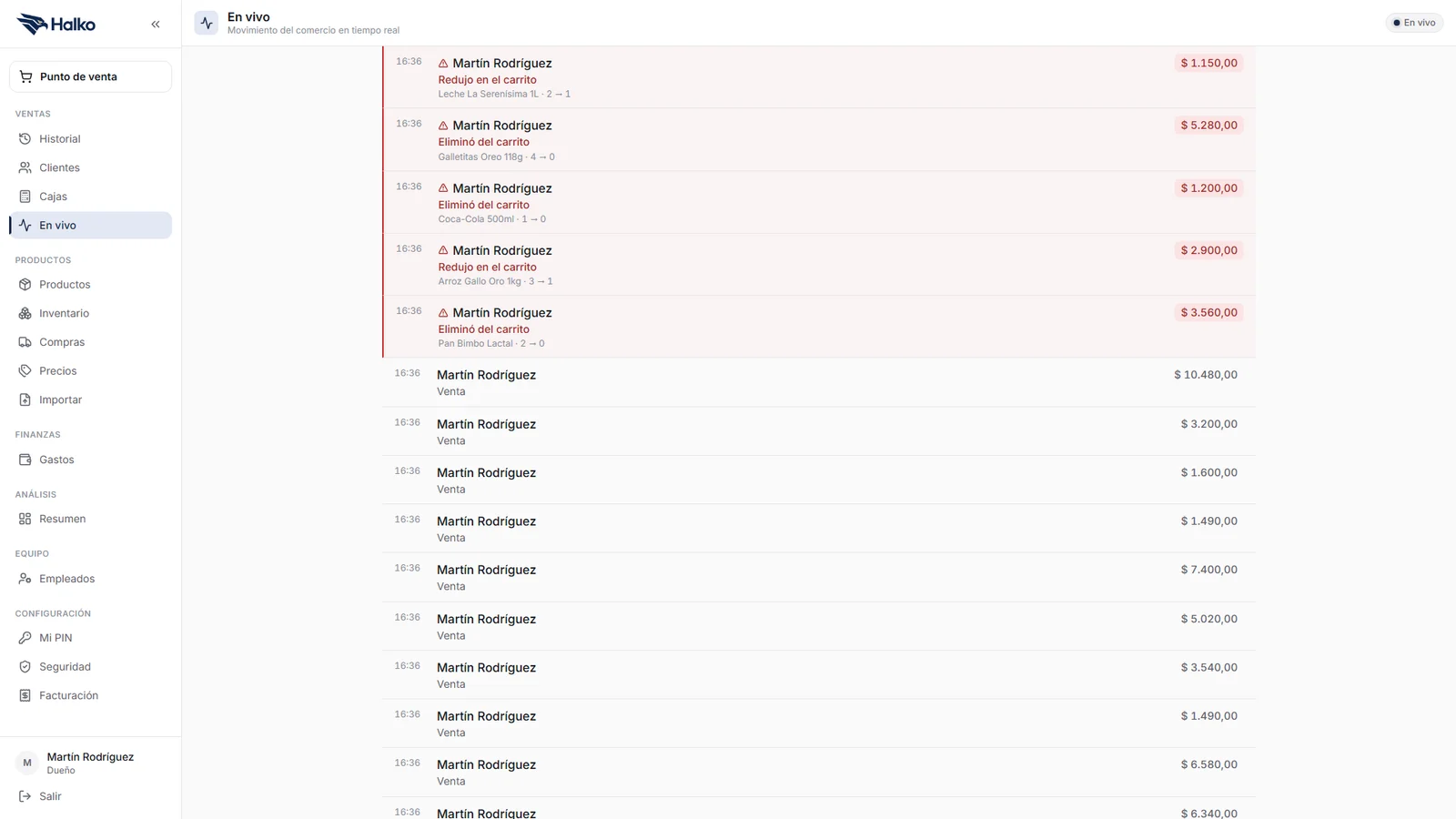
Task: Click the $ 5.280,00 amount badge
Action: point(1208,126)
